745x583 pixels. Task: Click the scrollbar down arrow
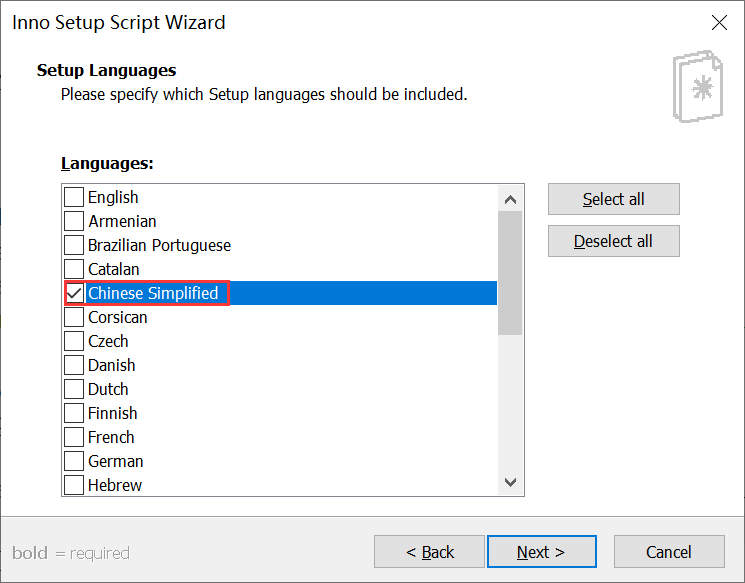(x=510, y=482)
